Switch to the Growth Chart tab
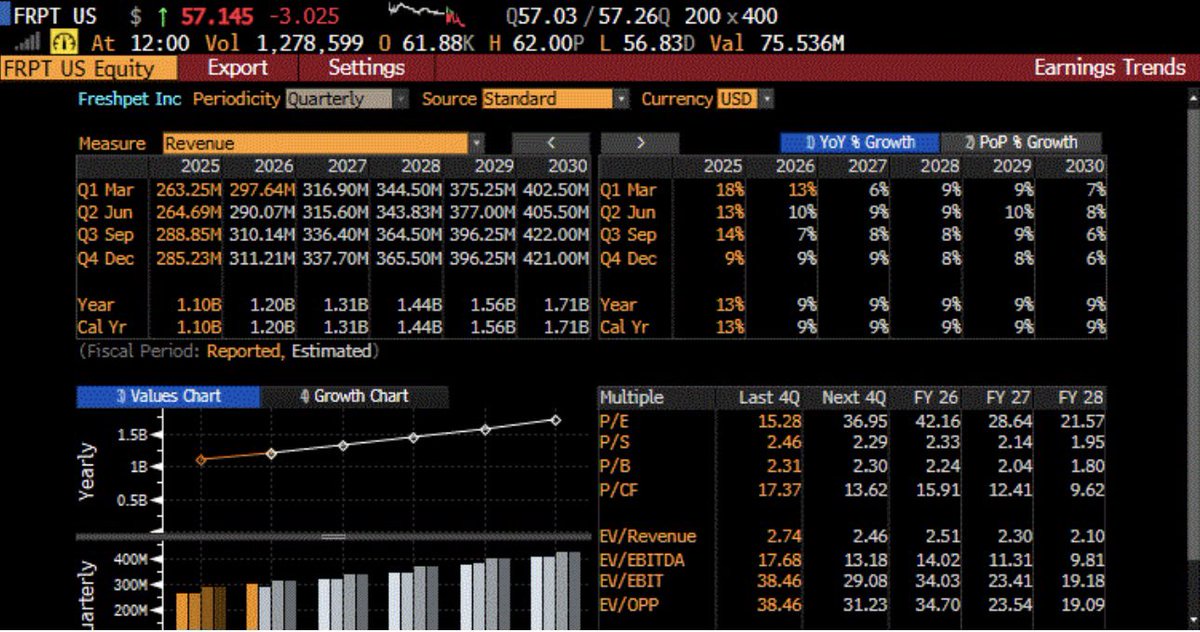The height and width of the screenshot is (632, 1200). coord(354,396)
